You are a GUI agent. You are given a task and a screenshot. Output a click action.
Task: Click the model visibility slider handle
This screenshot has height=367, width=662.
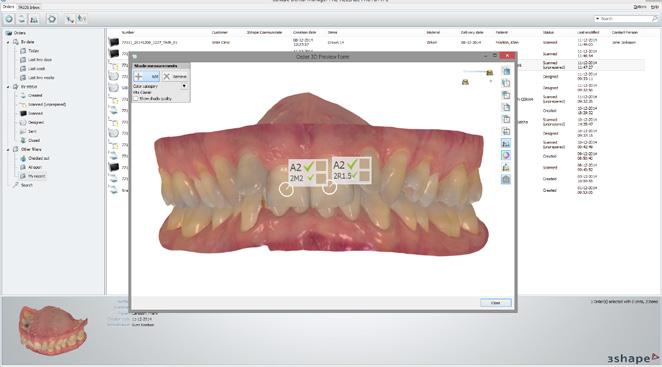tap(490, 73)
